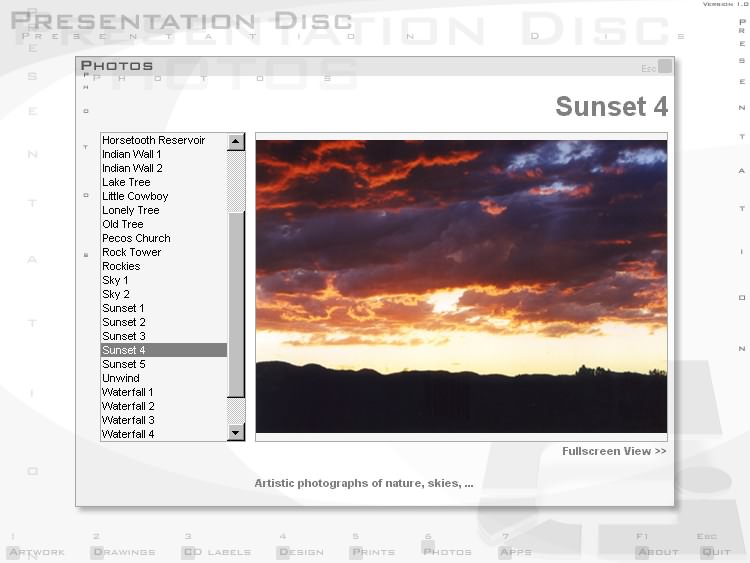Click the scrollbar track below the thumb

point(236,411)
